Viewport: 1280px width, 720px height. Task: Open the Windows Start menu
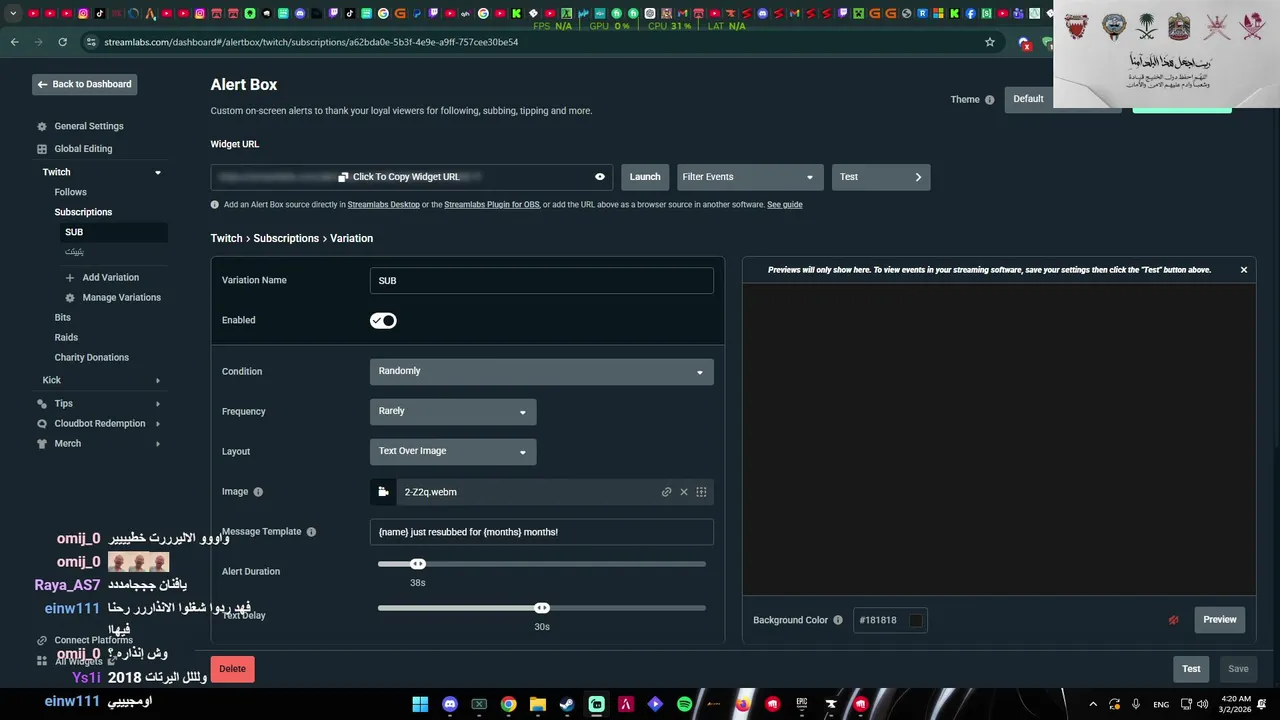pos(420,704)
